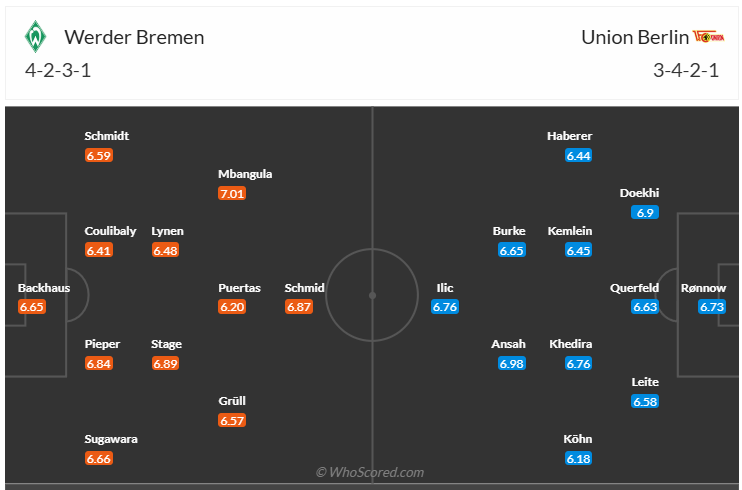Click Stage's 6.89 rating badge
This screenshot has width=742, height=490.
[165, 363]
